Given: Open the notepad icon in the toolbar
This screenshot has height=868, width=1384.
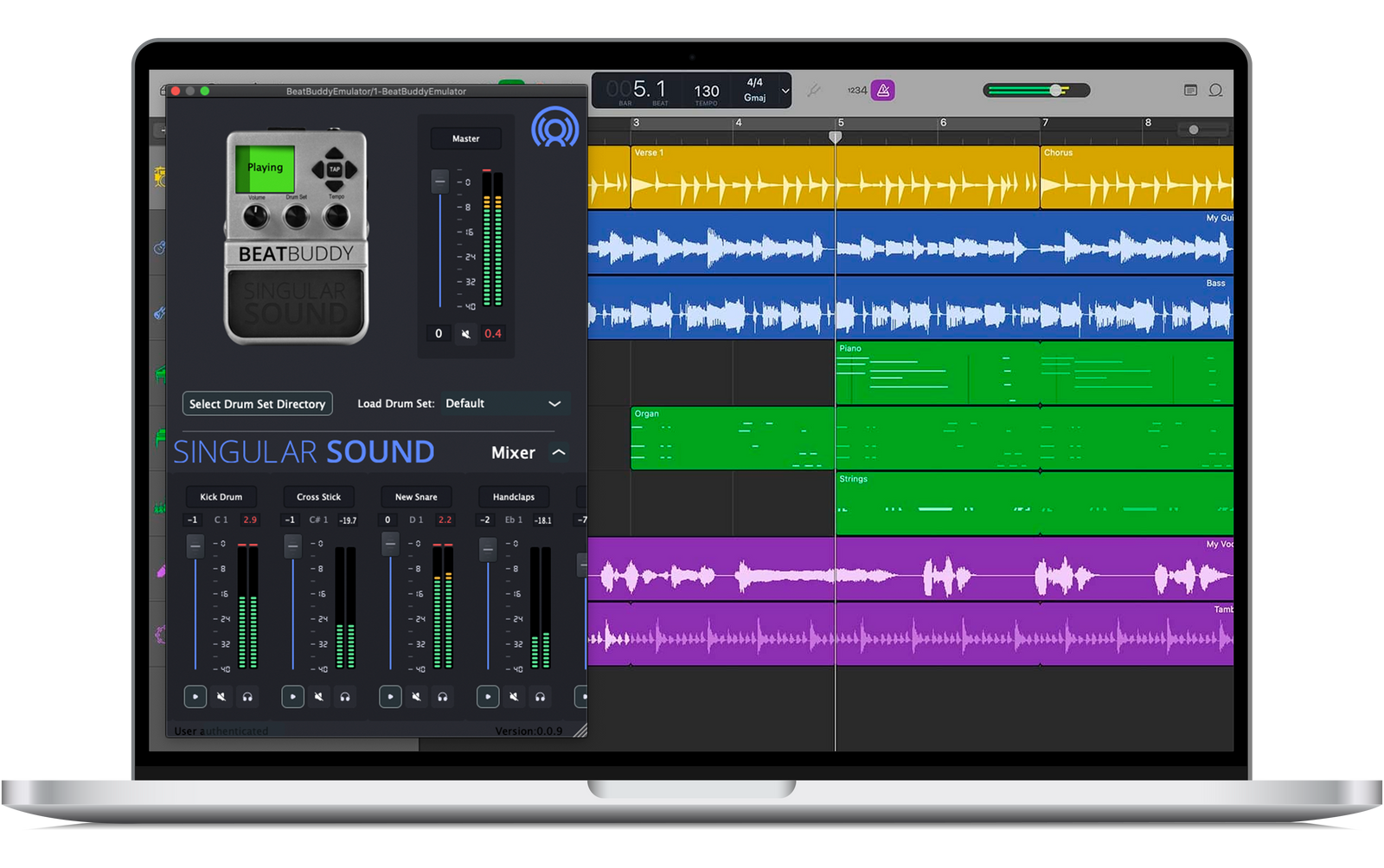Looking at the screenshot, I should (x=1190, y=90).
